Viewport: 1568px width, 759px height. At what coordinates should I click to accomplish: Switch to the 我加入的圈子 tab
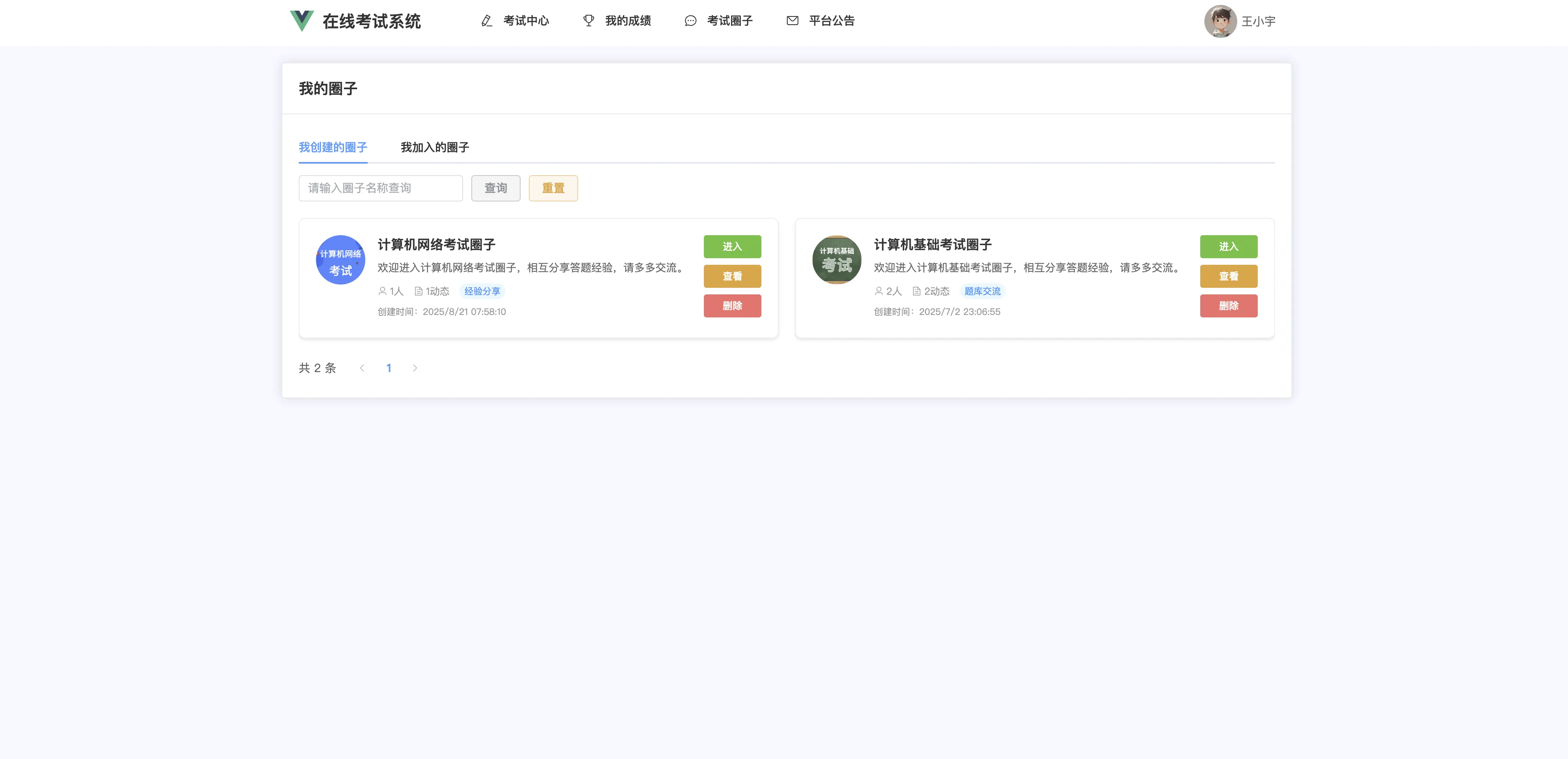[435, 148]
